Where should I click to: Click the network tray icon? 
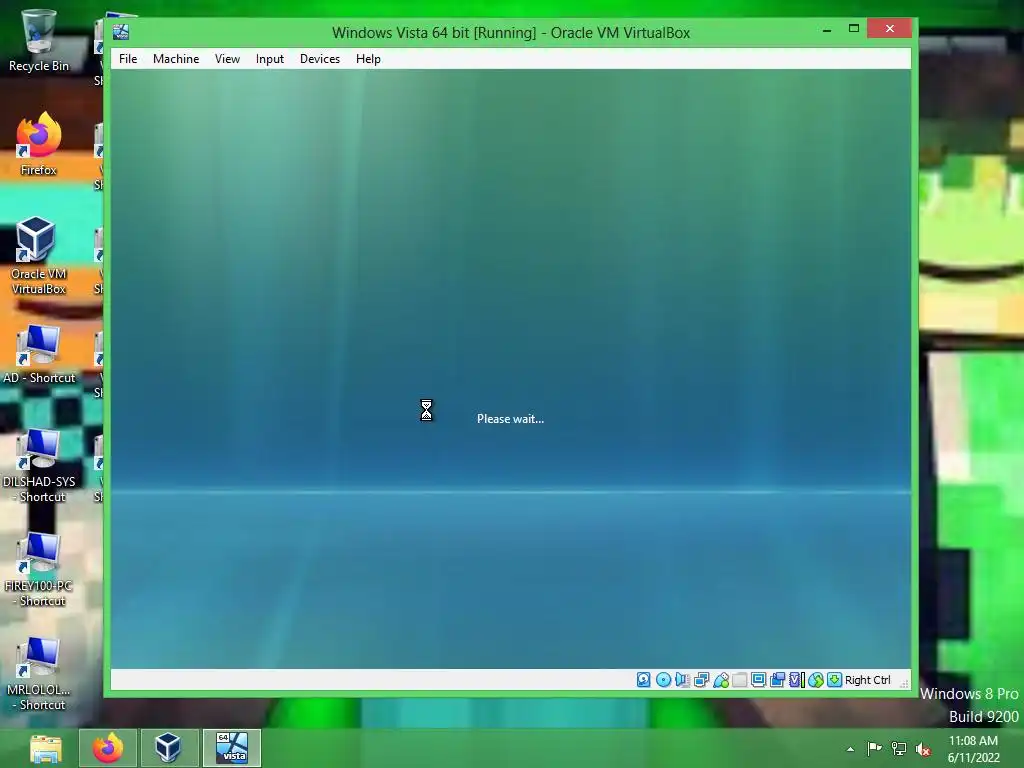899,749
